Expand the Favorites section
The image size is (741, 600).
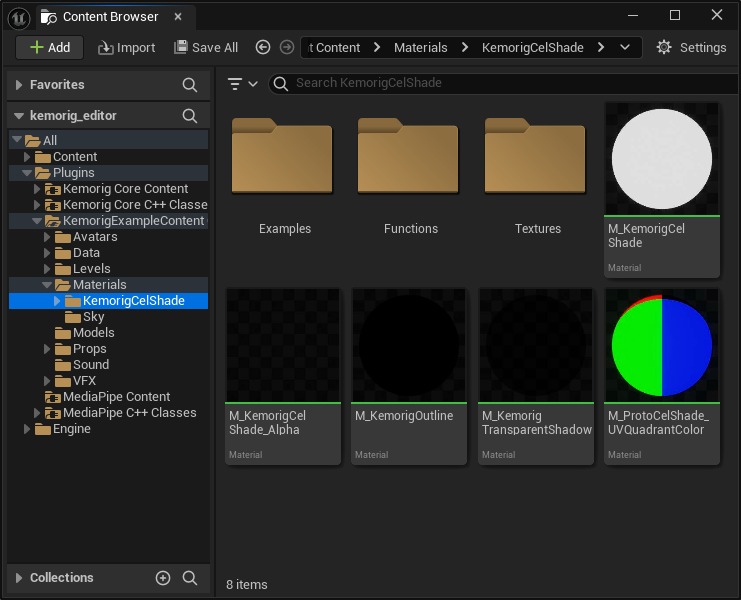point(19,85)
